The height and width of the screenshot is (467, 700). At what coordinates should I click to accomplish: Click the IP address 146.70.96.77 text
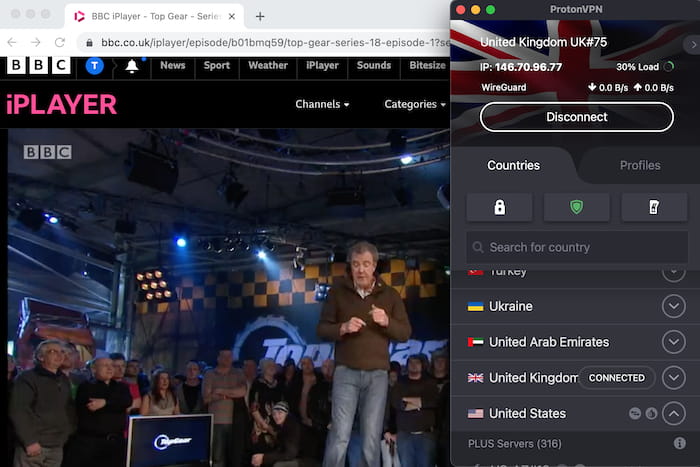(x=528, y=67)
